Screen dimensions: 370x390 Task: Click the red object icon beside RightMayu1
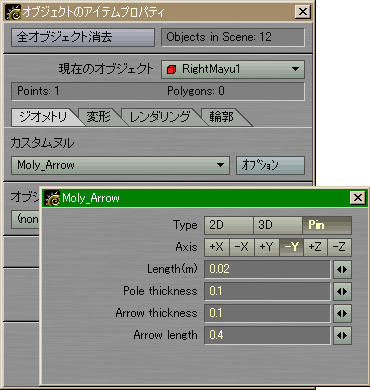coord(171,70)
